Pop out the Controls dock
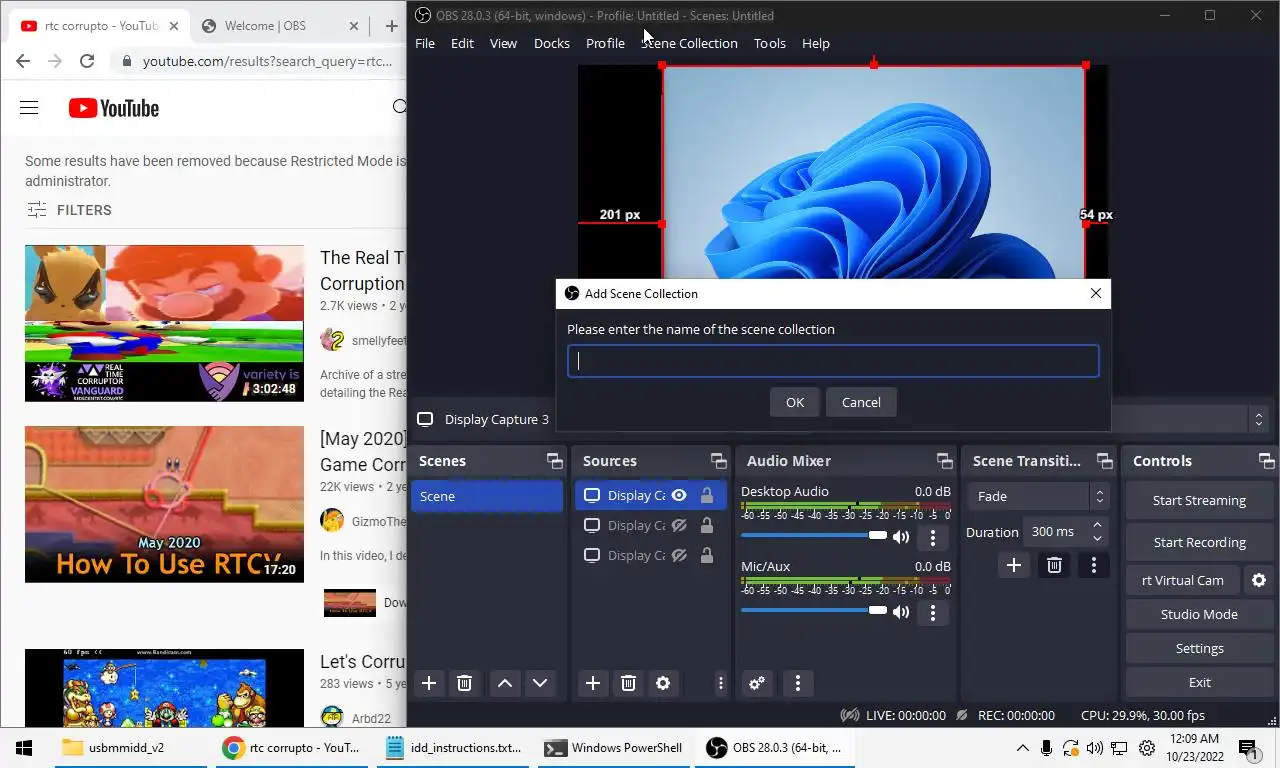This screenshot has width=1280, height=768. click(1266, 461)
